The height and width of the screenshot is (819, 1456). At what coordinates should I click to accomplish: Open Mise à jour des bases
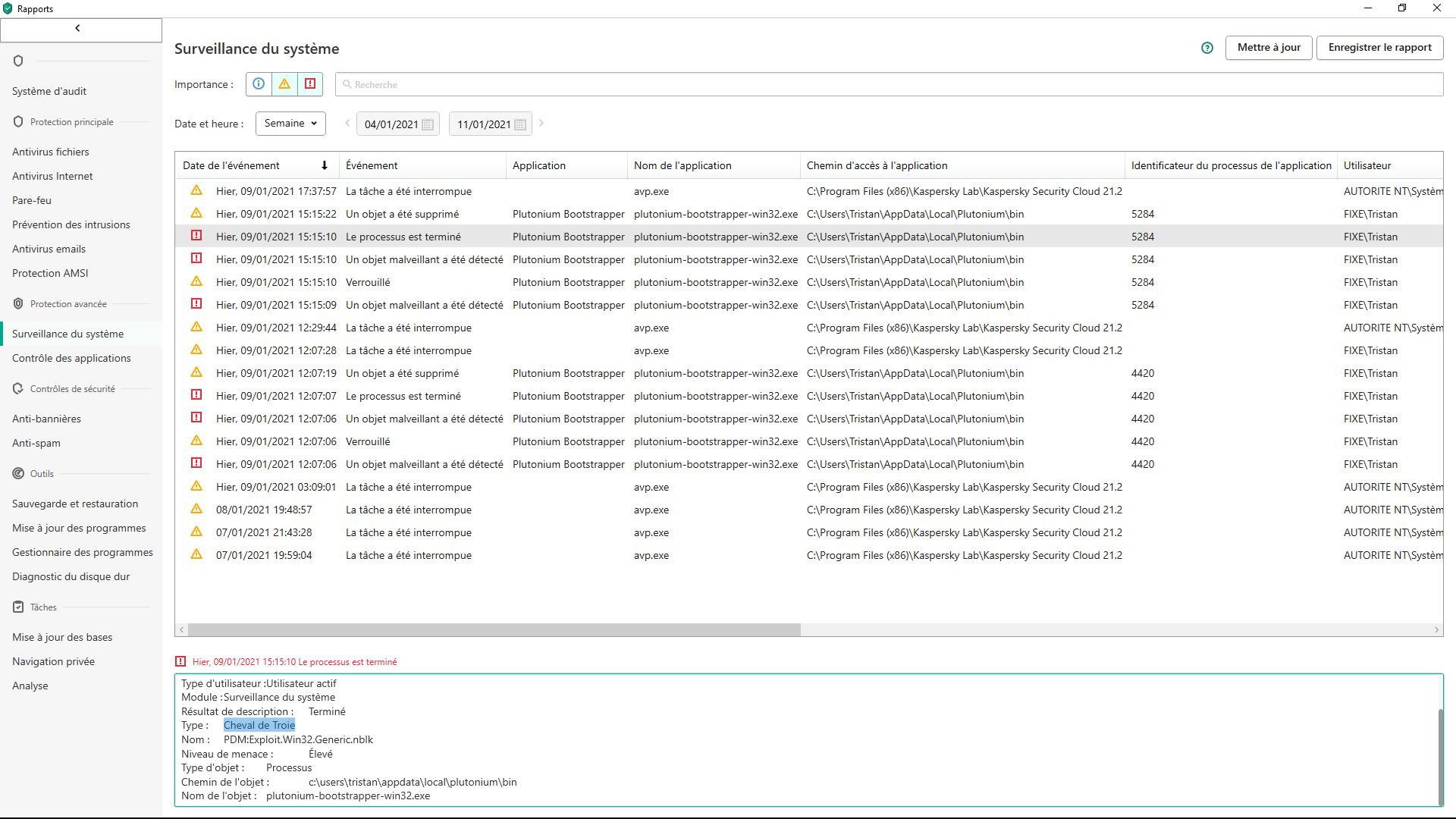62,637
